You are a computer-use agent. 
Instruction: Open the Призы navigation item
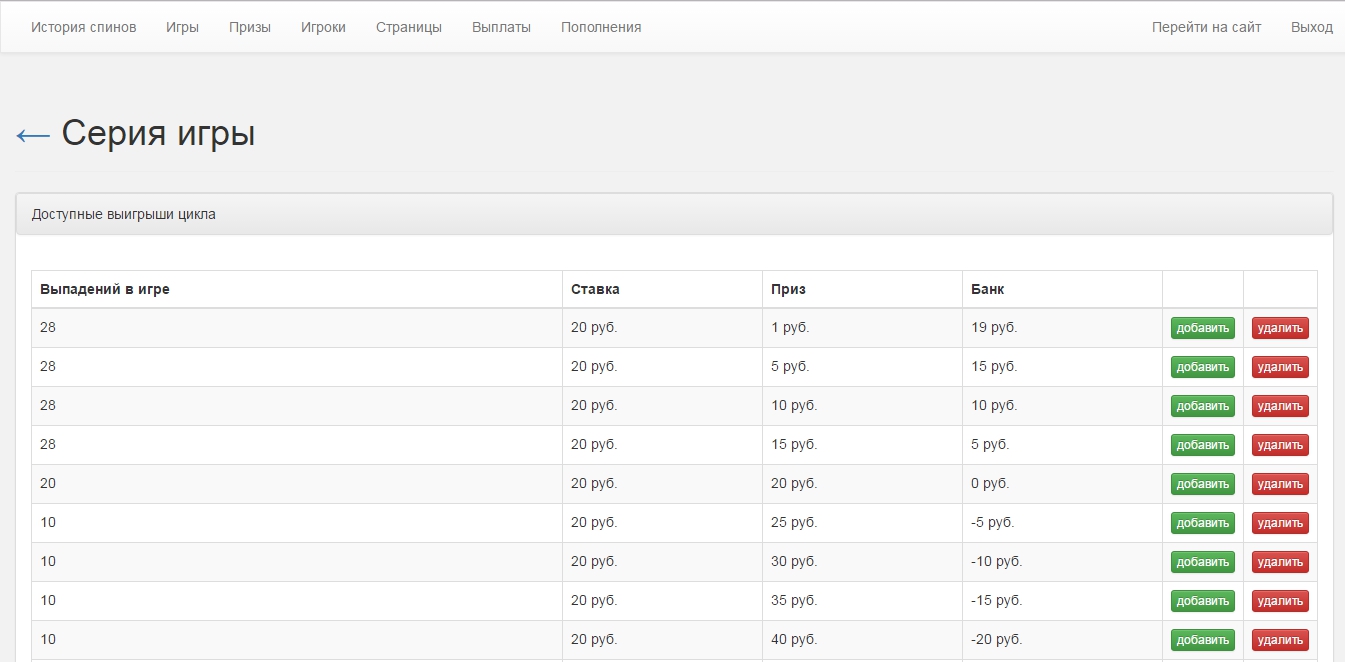pos(249,27)
